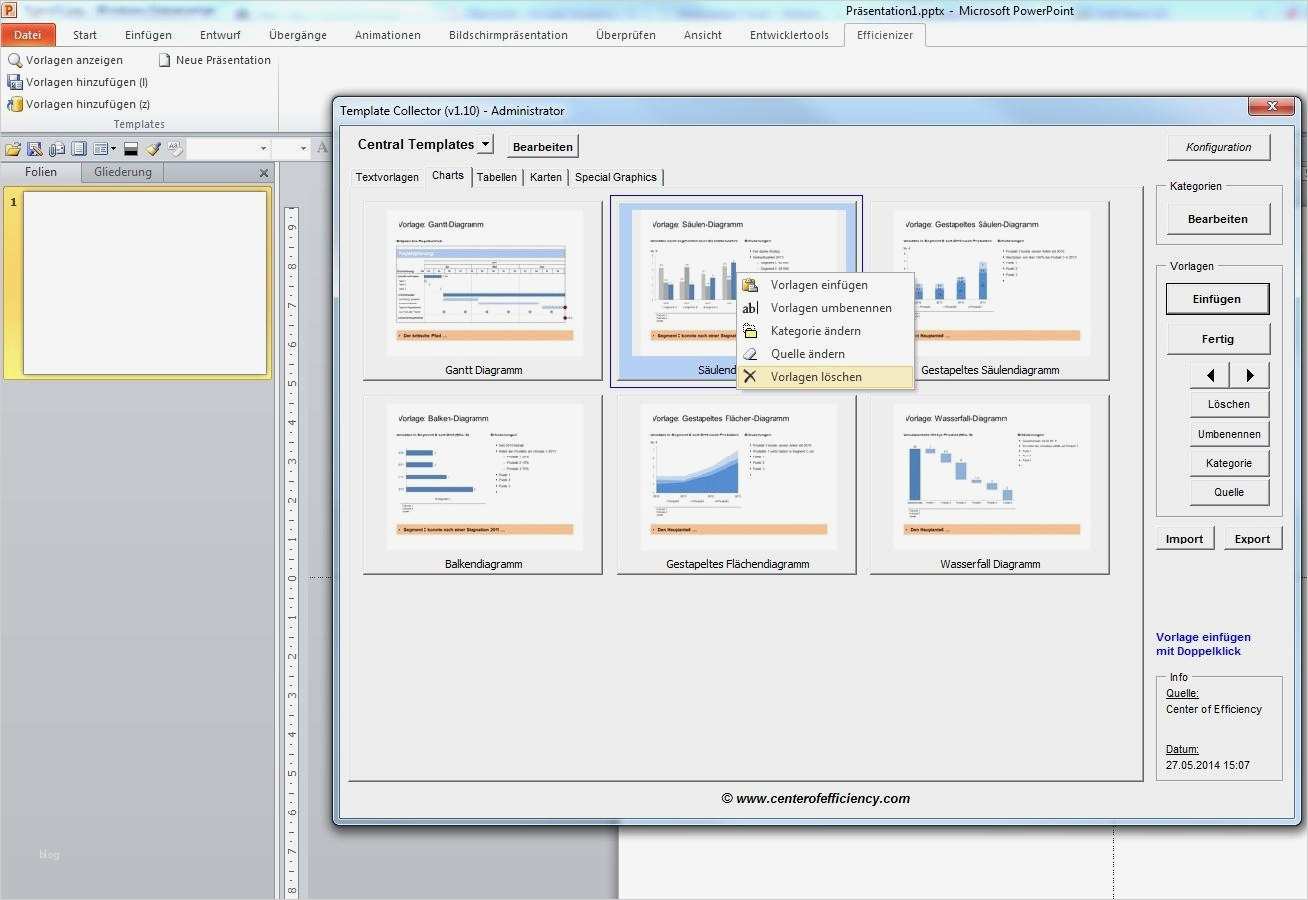1308x900 pixels.
Task: Click the Einfügen button in Vorlagen group
Action: pyautogui.click(x=1217, y=299)
